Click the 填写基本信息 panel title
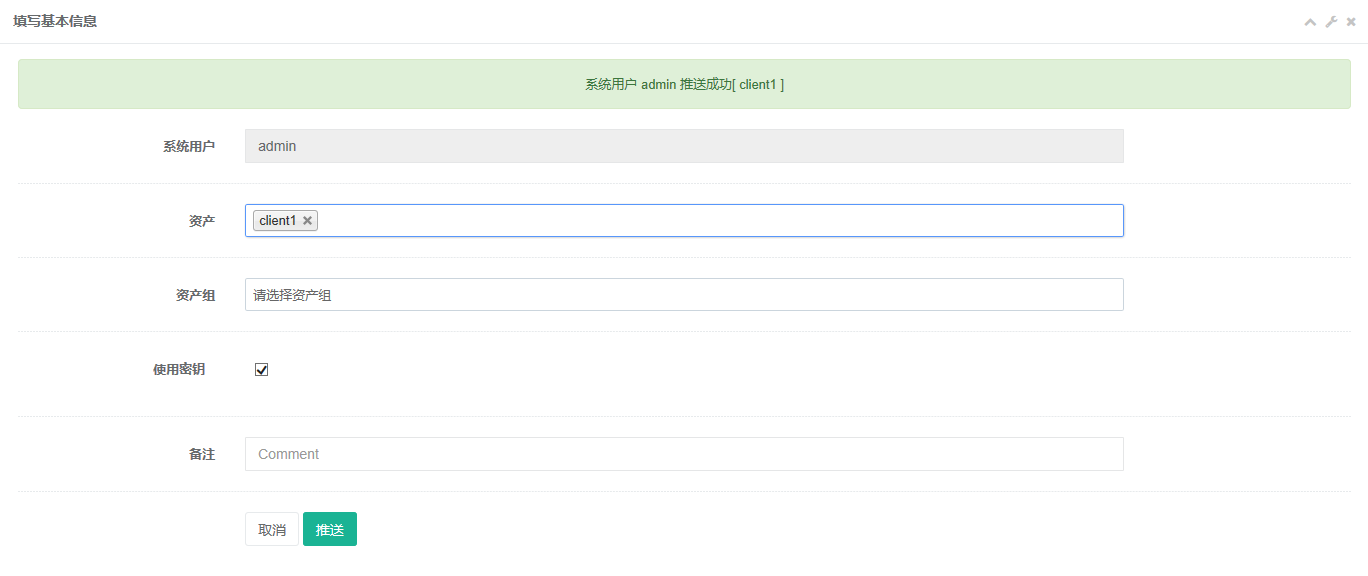Screen dimensions: 1368x576 pos(55,21)
